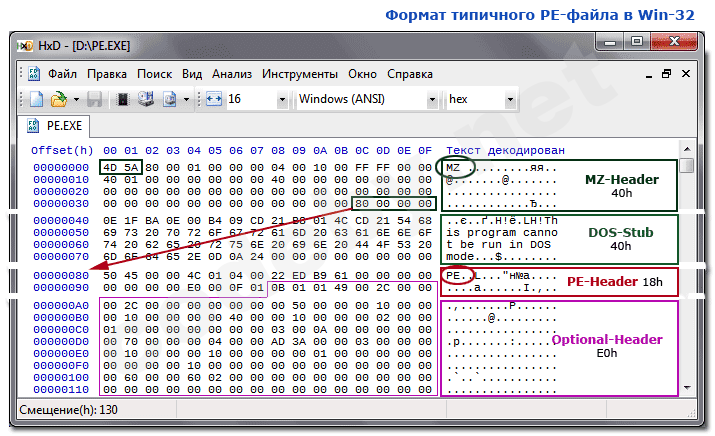Click hex byte ED in row 00000080
This screenshot has width=715, height=436.
pyautogui.click(x=299, y=276)
